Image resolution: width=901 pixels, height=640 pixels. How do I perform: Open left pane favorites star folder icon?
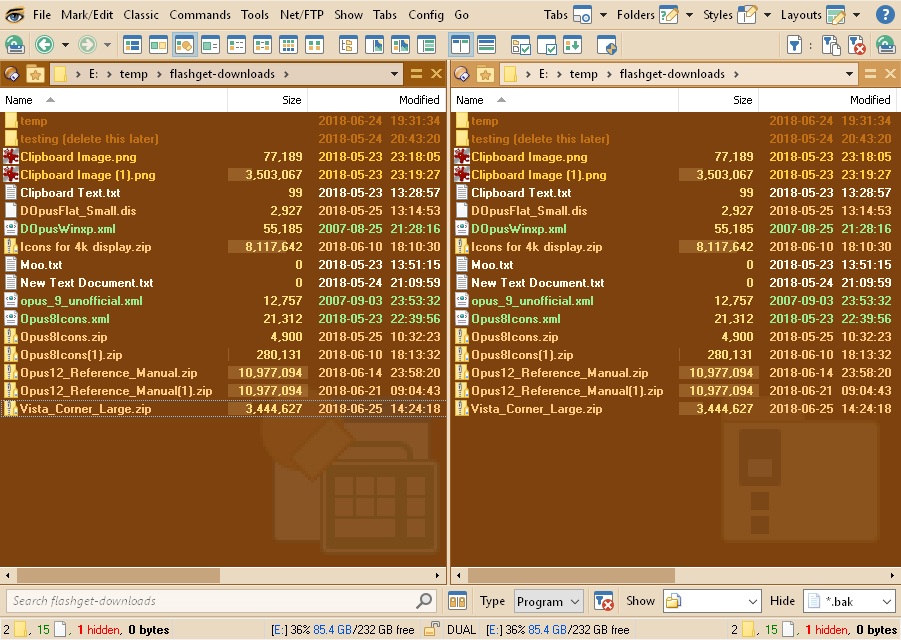coord(35,74)
